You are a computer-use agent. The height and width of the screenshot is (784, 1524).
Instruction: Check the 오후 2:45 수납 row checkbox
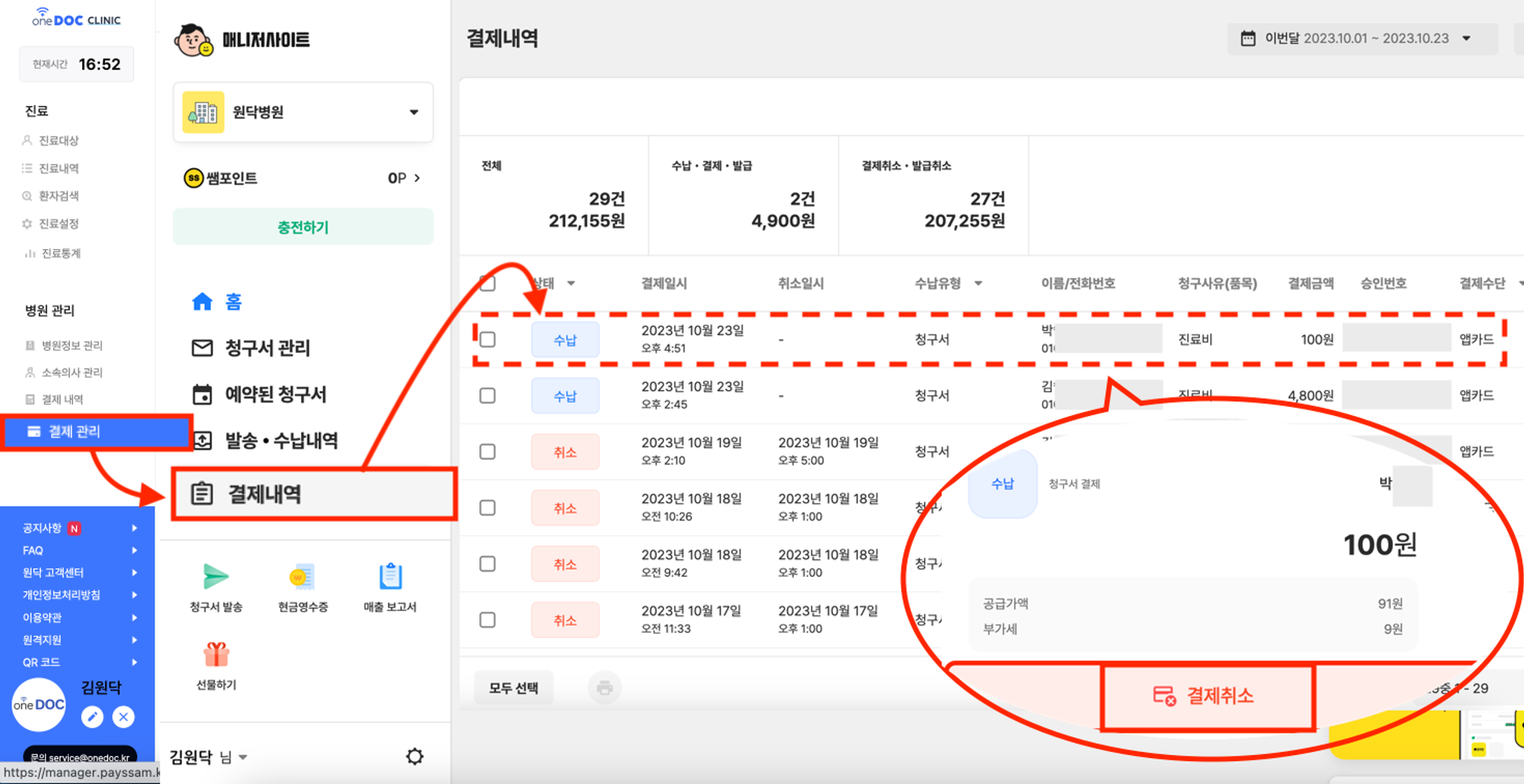point(488,395)
